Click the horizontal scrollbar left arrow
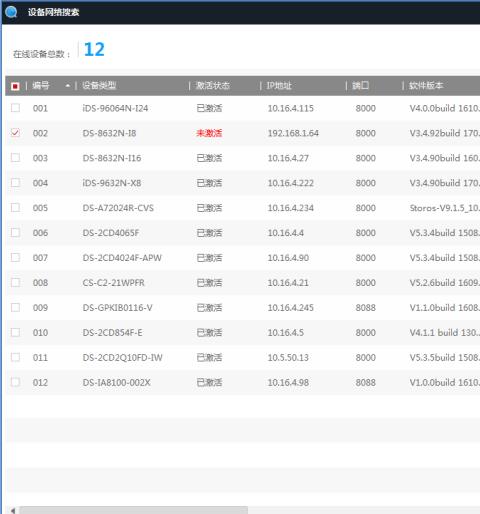480x514 pixels. tap(13, 510)
